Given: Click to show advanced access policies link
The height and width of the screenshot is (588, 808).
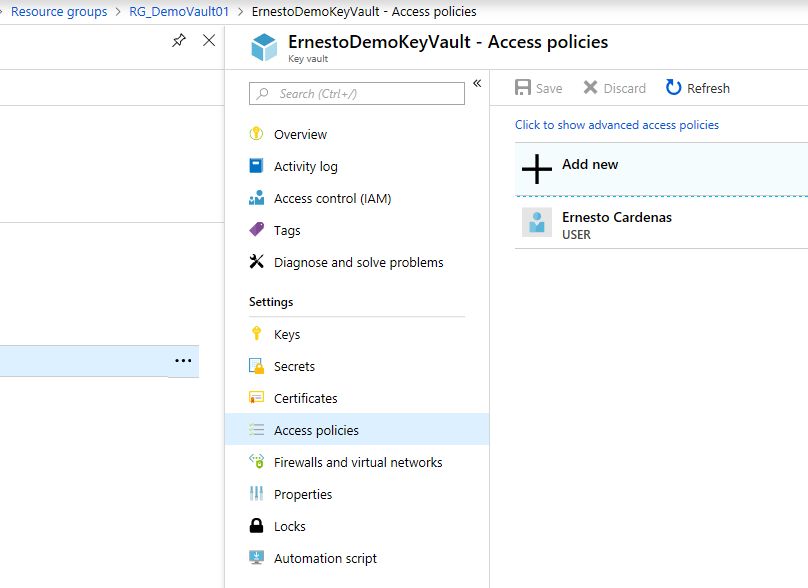Looking at the screenshot, I should (x=617, y=125).
